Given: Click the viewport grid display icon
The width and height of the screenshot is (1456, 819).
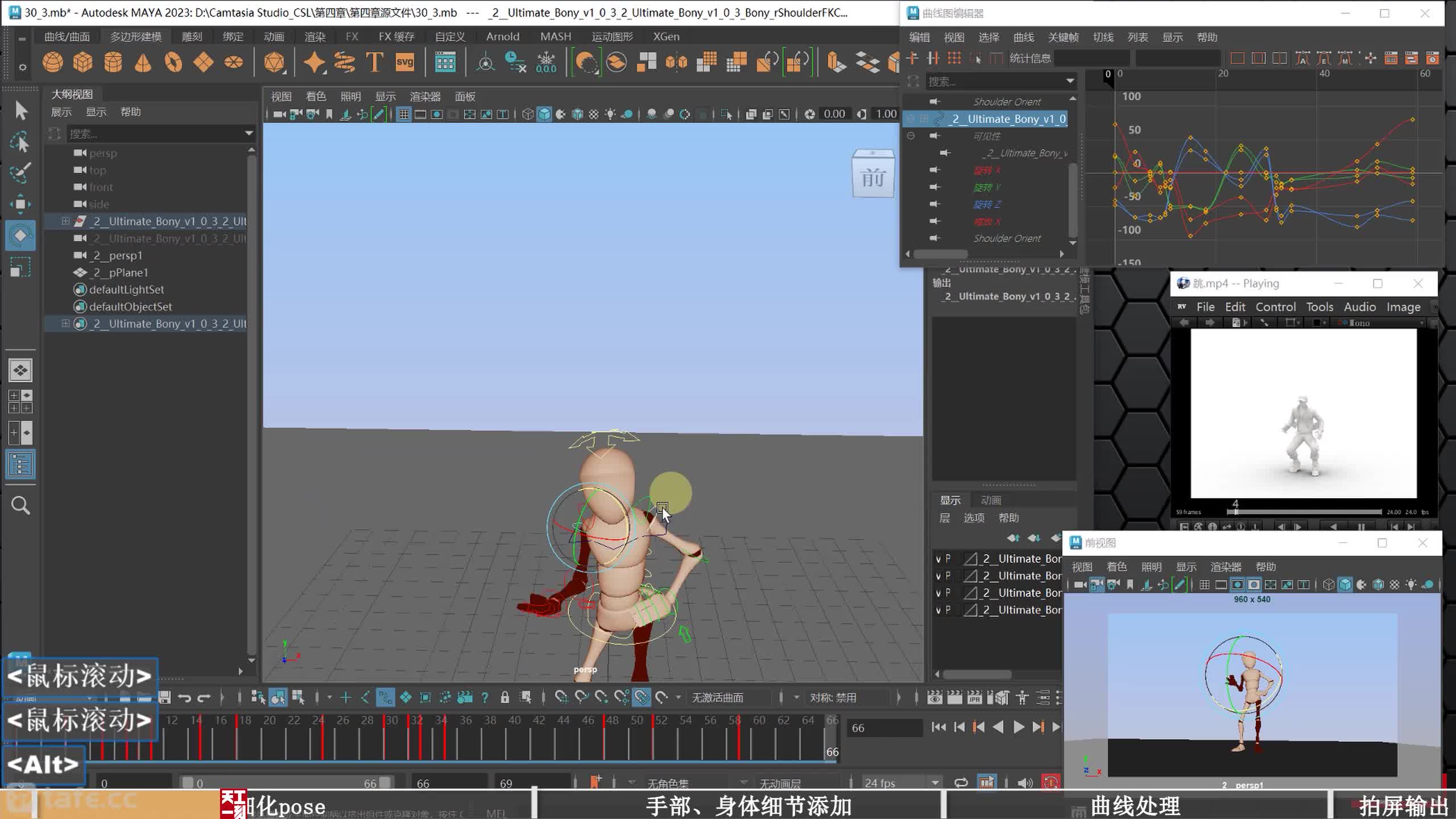Looking at the screenshot, I should pos(403,114).
